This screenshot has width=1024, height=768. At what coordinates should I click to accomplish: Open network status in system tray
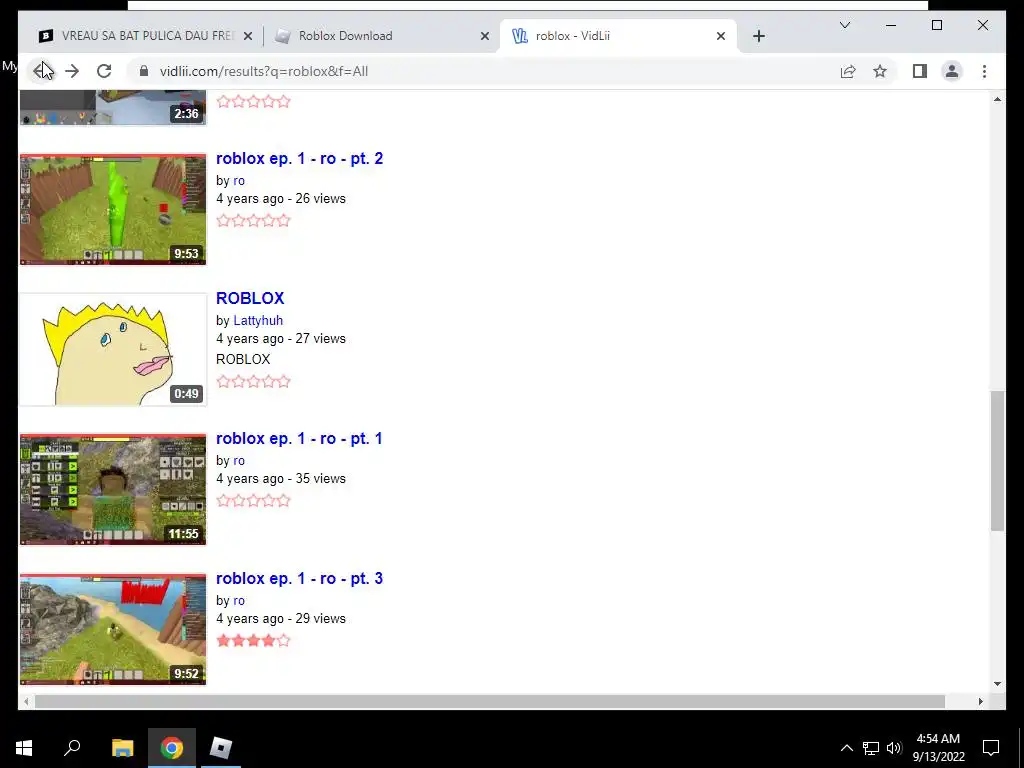[871, 748]
